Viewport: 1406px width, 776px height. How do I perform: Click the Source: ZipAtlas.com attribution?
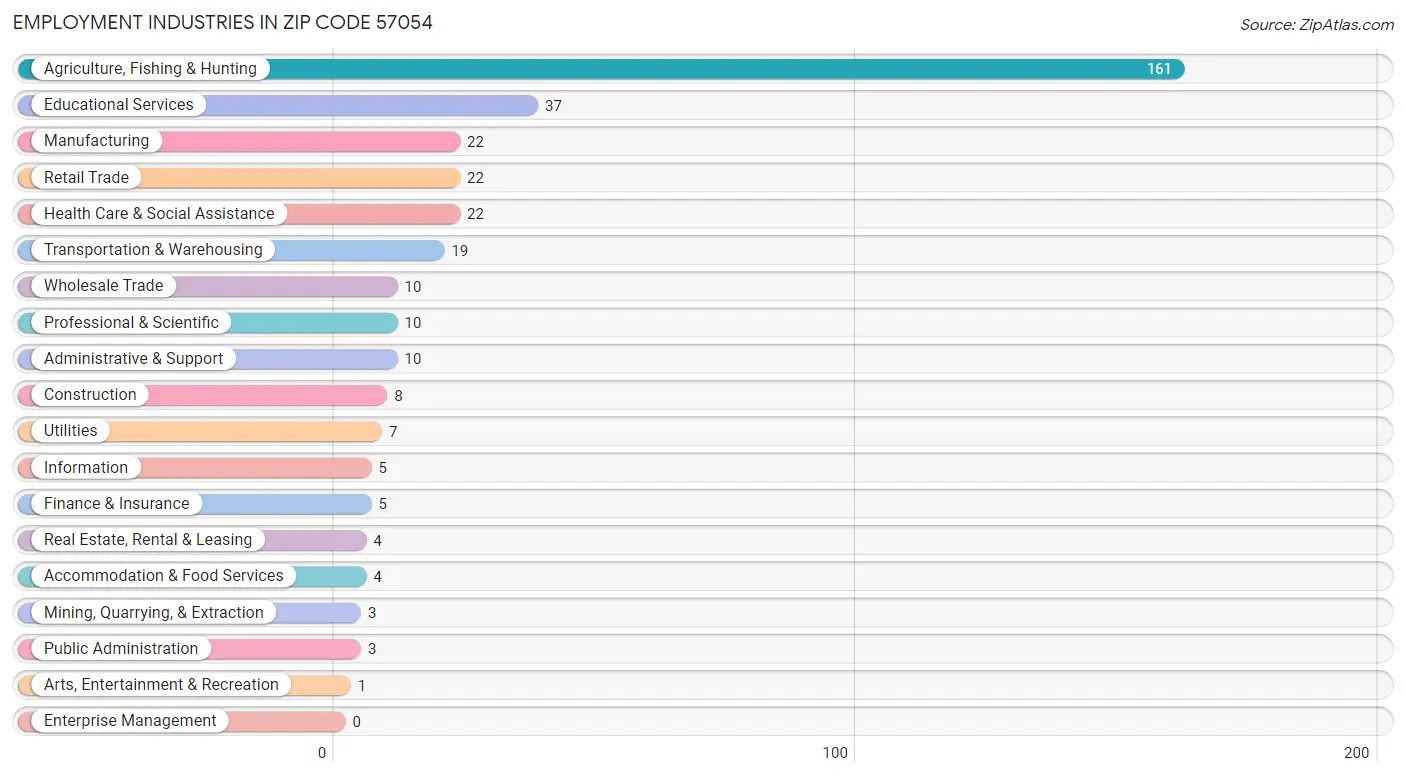pyautogui.click(x=1317, y=25)
